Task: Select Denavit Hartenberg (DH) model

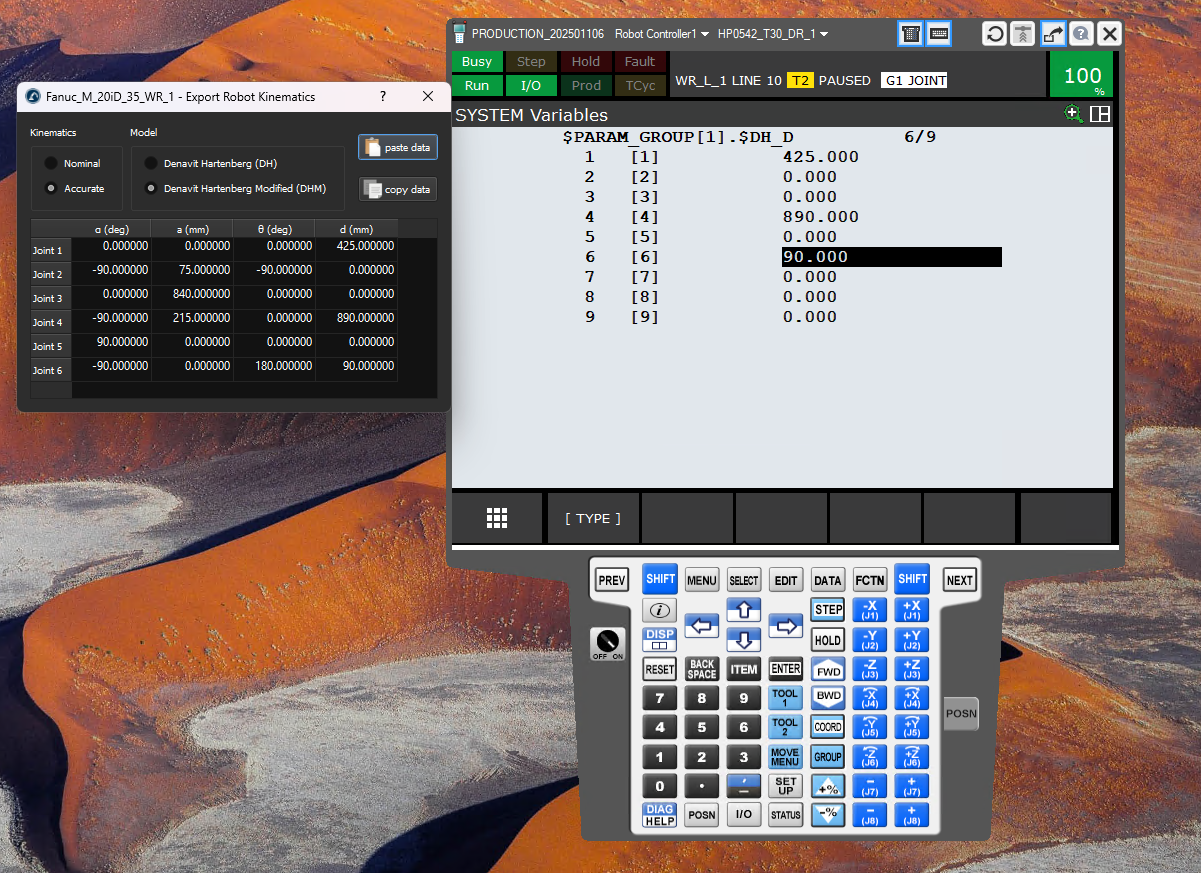Action: coord(151,163)
